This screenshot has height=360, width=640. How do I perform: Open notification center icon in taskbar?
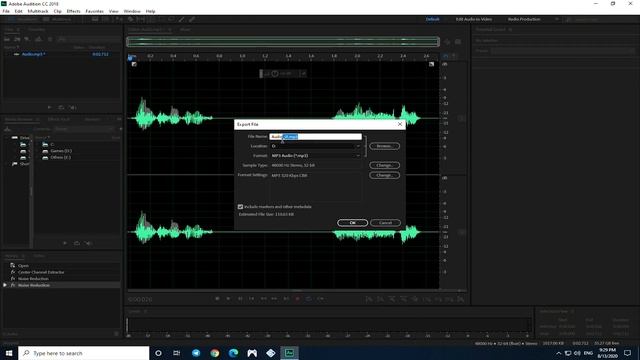628,353
